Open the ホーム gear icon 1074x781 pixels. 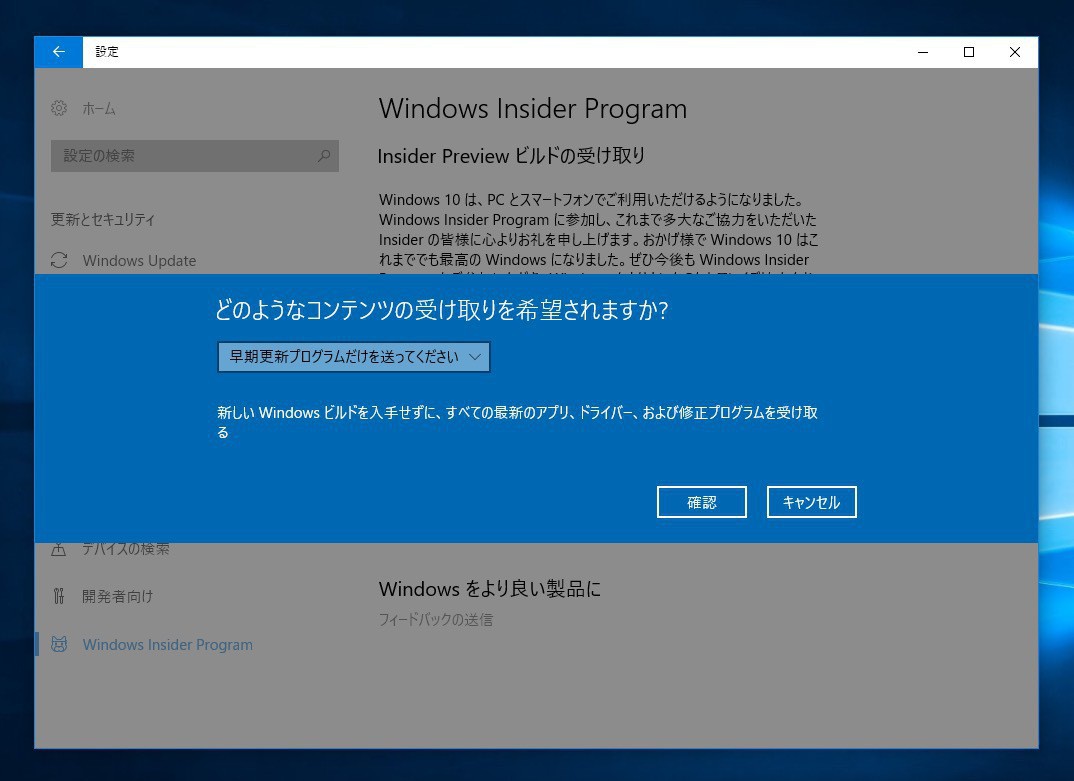[x=59, y=108]
